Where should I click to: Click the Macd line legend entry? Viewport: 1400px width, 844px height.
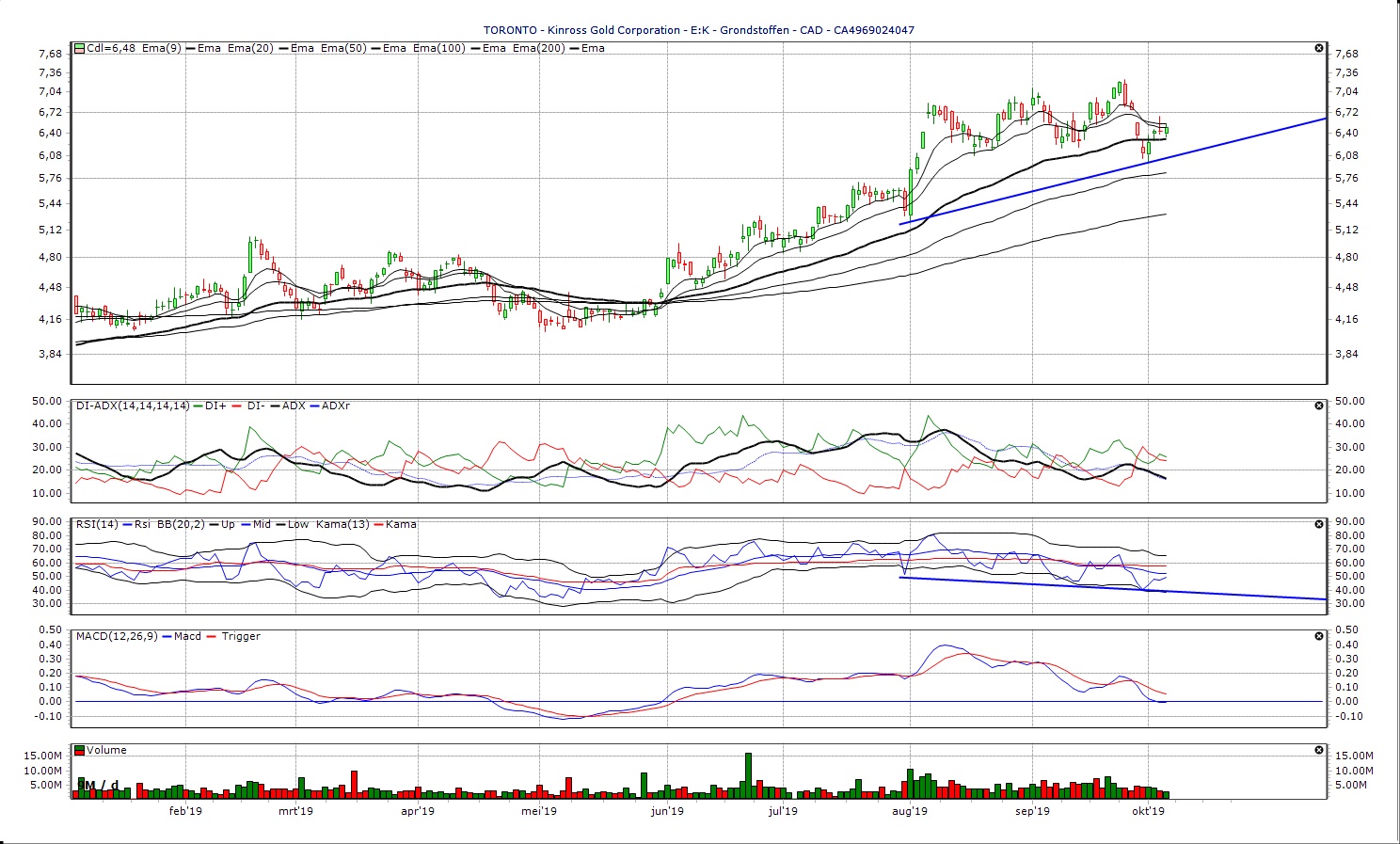tap(182, 636)
